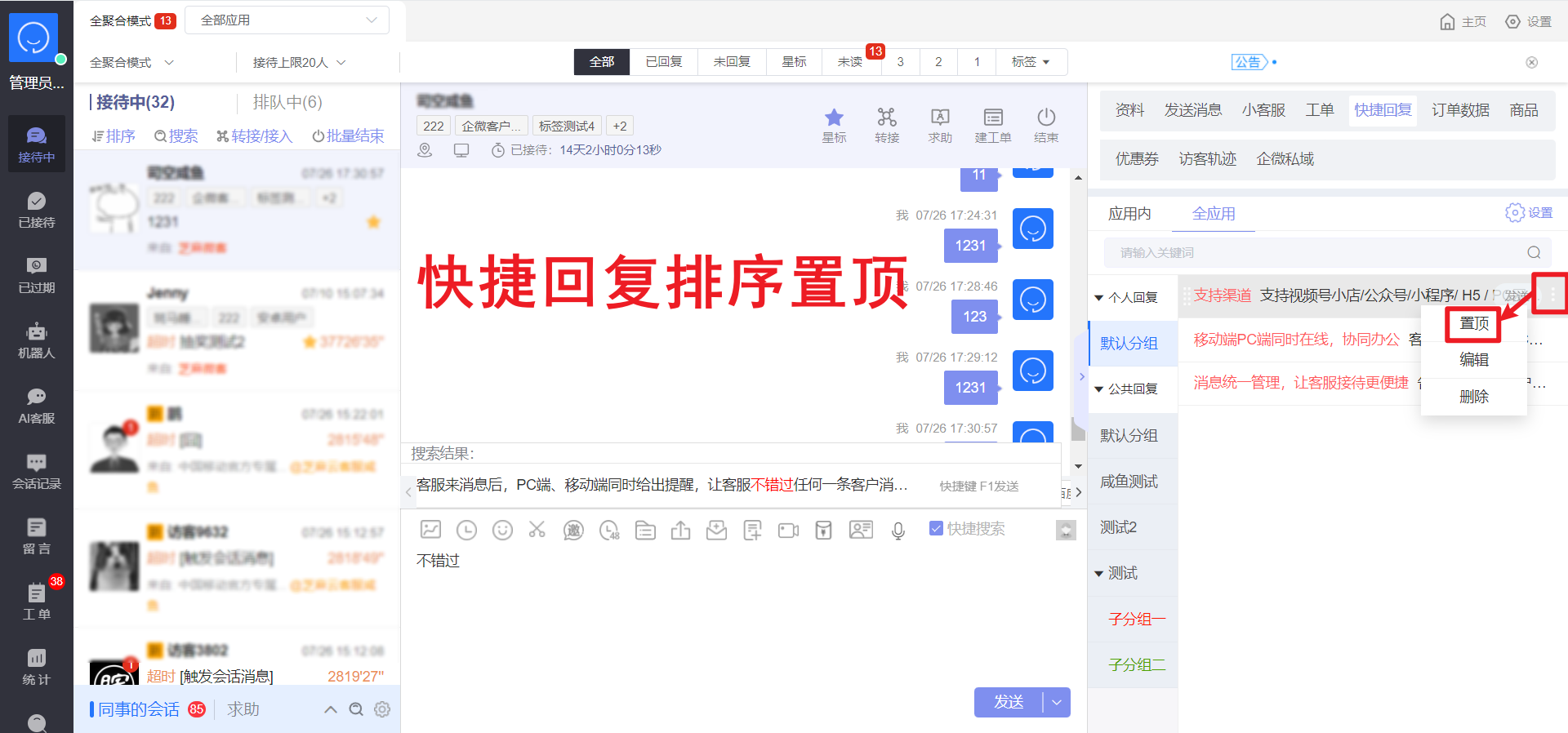Open the 访客轨迹 tab
The height and width of the screenshot is (733, 1568).
point(1207,159)
